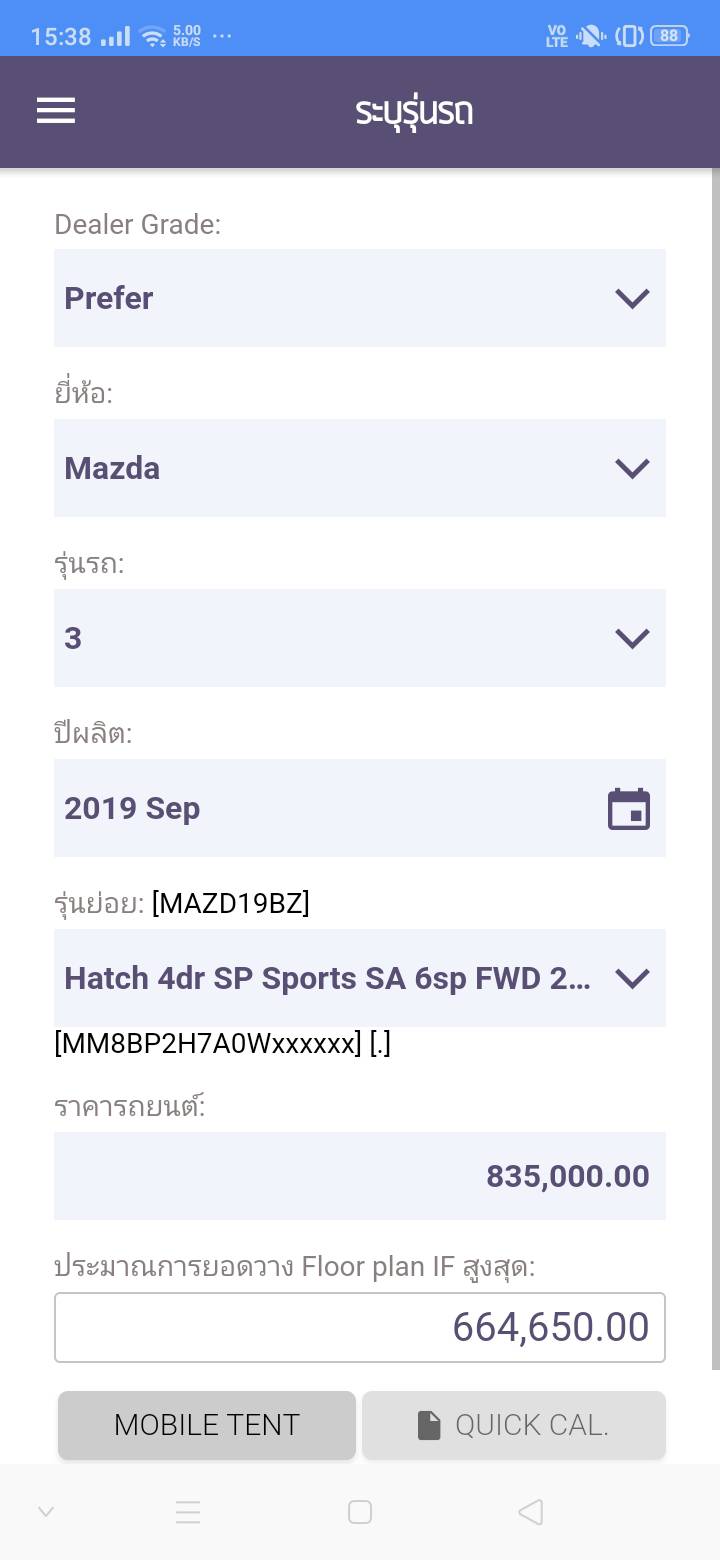Tap the Wi-Fi signal icon in status bar
The width and height of the screenshot is (720, 1560).
pos(153,37)
